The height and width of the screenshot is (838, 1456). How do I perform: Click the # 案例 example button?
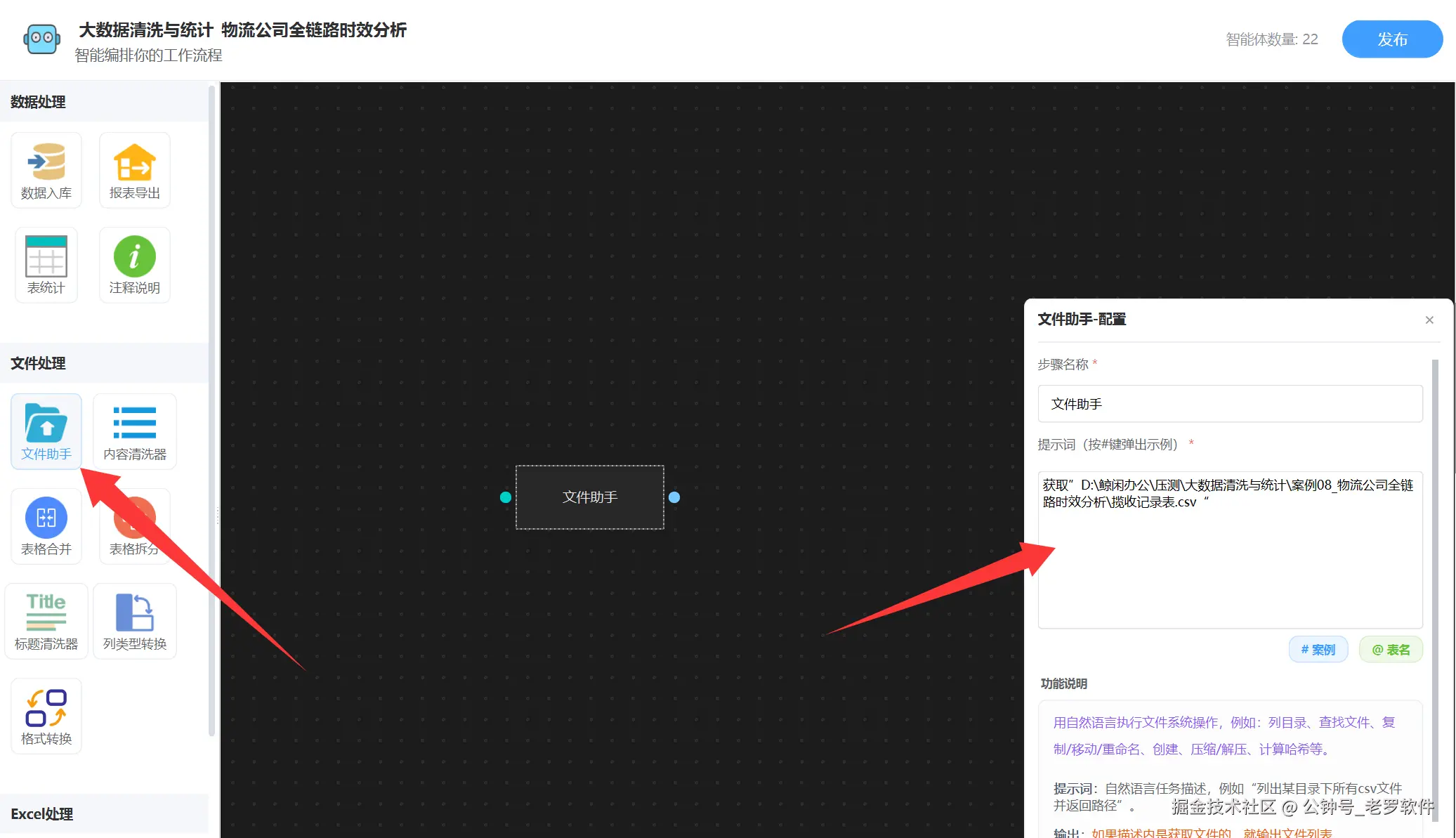tap(1318, 650)
